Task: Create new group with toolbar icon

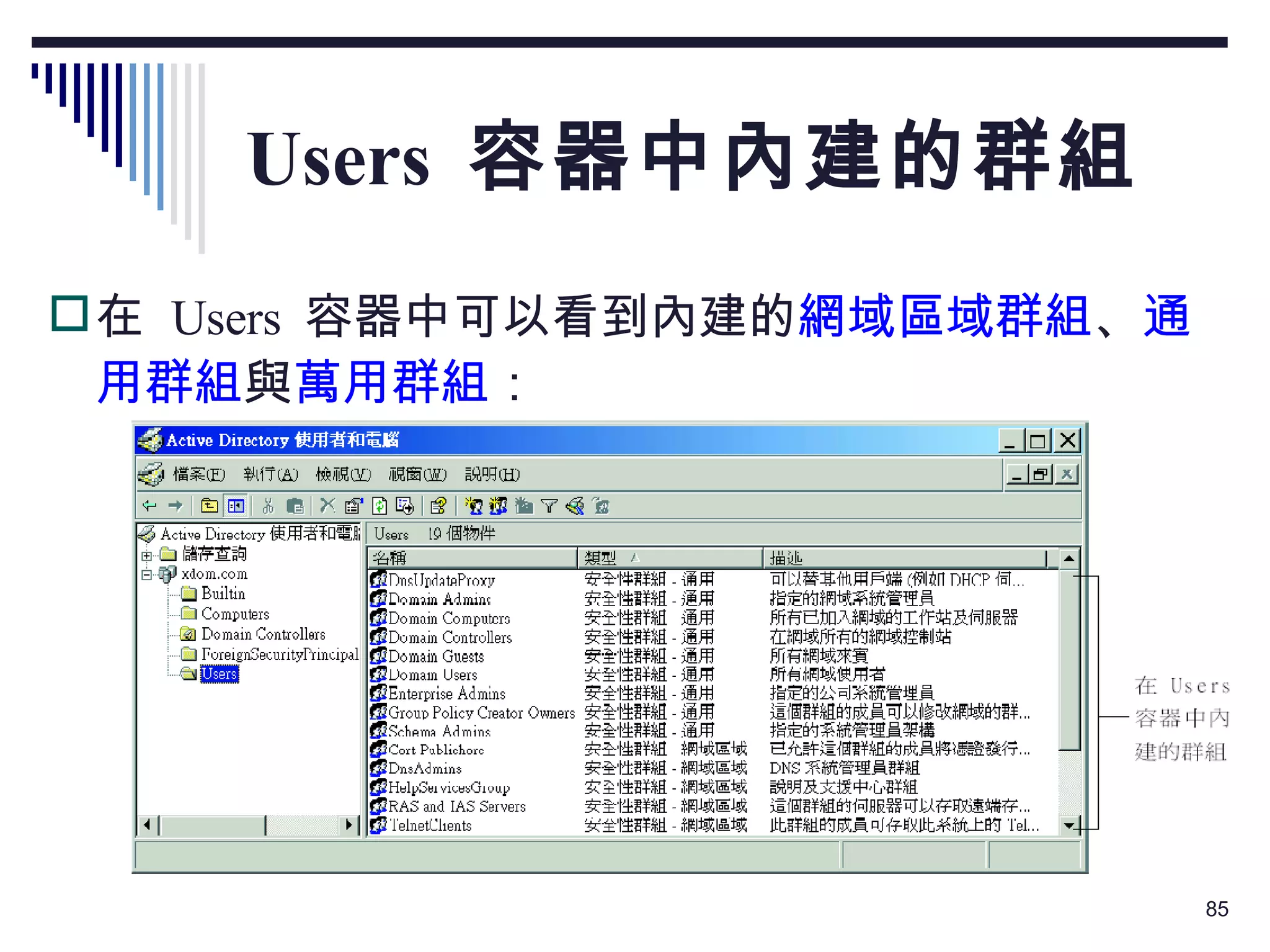Action: point(499,506)
